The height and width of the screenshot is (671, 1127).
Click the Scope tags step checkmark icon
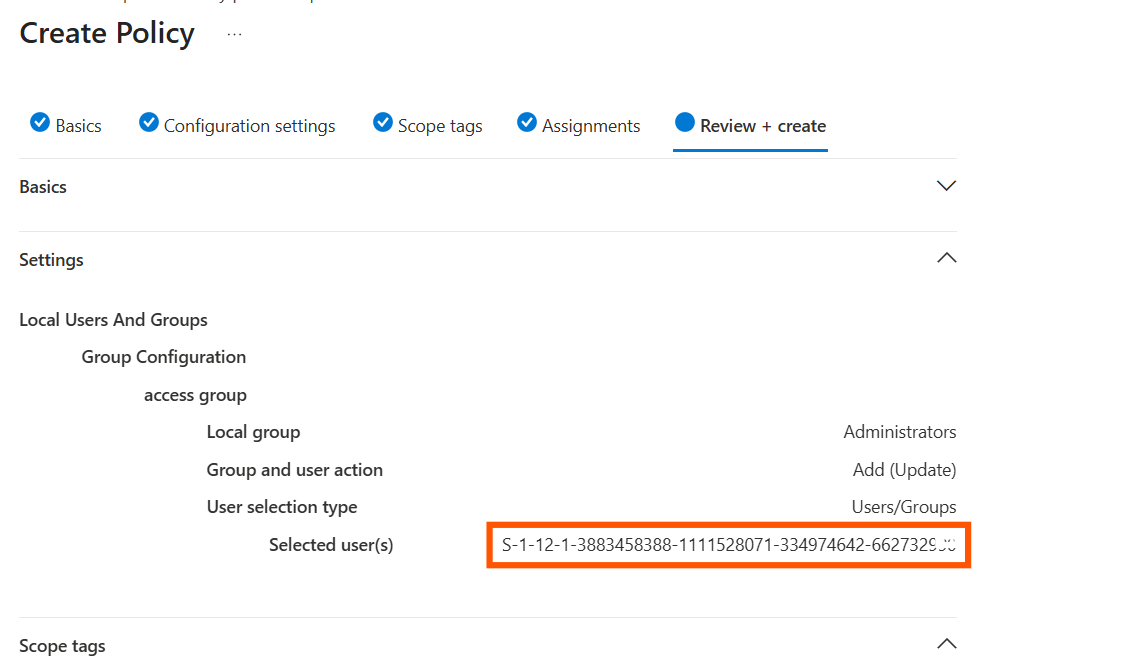pyautogui.click(x=383, y=123)
